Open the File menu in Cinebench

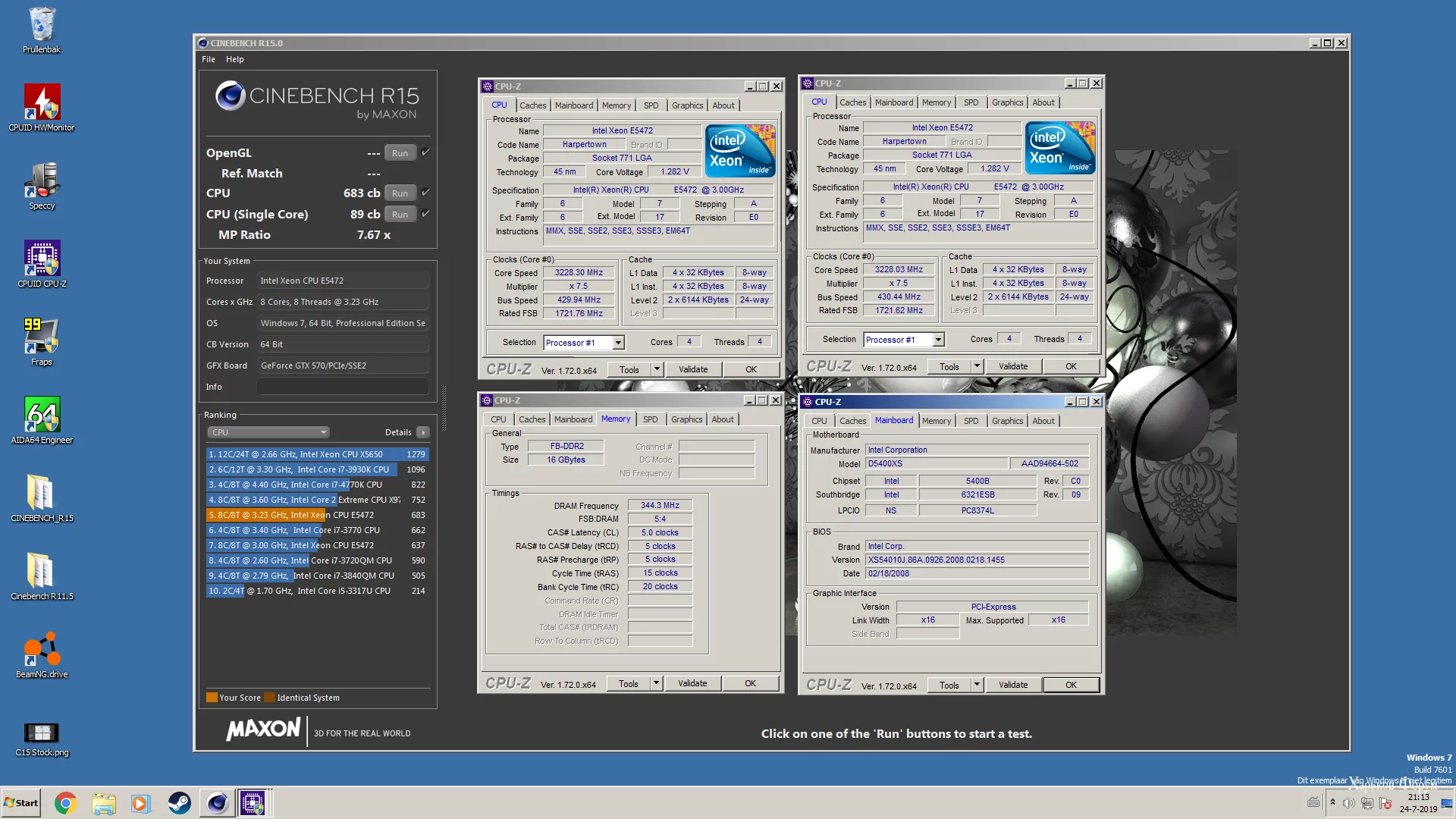209,59
